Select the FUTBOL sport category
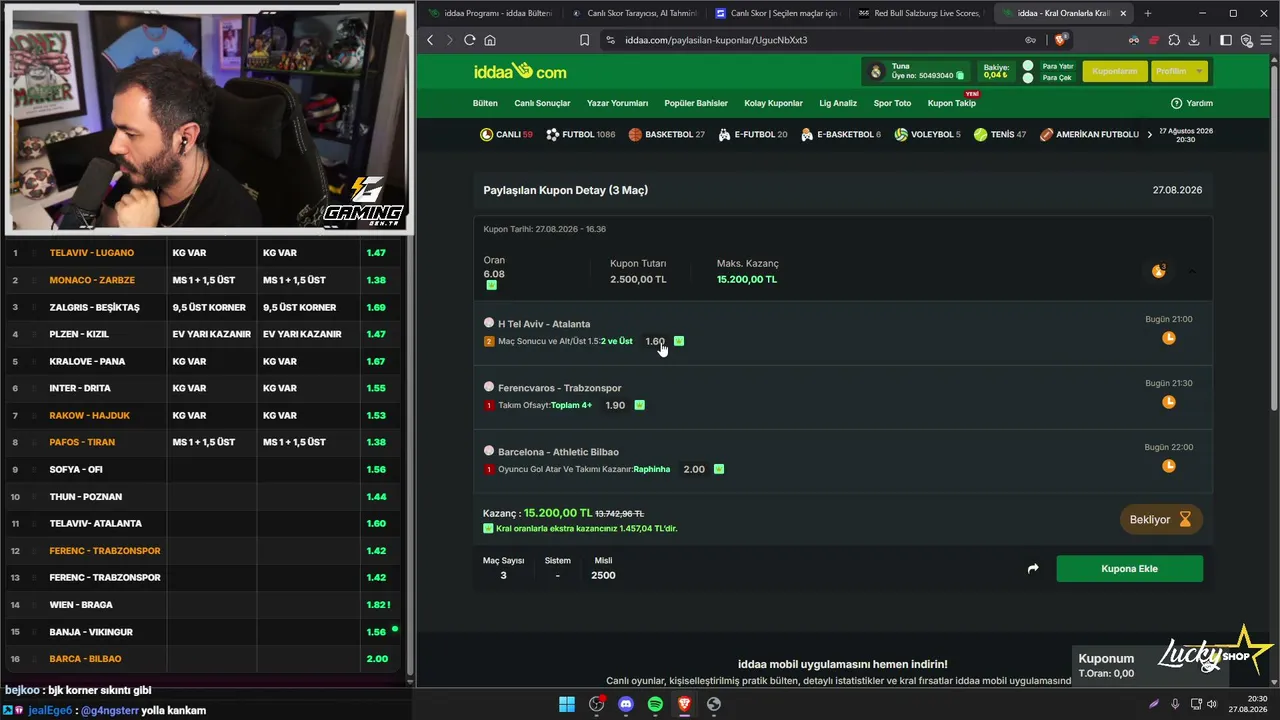The height and width of the screenshot is (720, 1280). click(x=581, y=134)
